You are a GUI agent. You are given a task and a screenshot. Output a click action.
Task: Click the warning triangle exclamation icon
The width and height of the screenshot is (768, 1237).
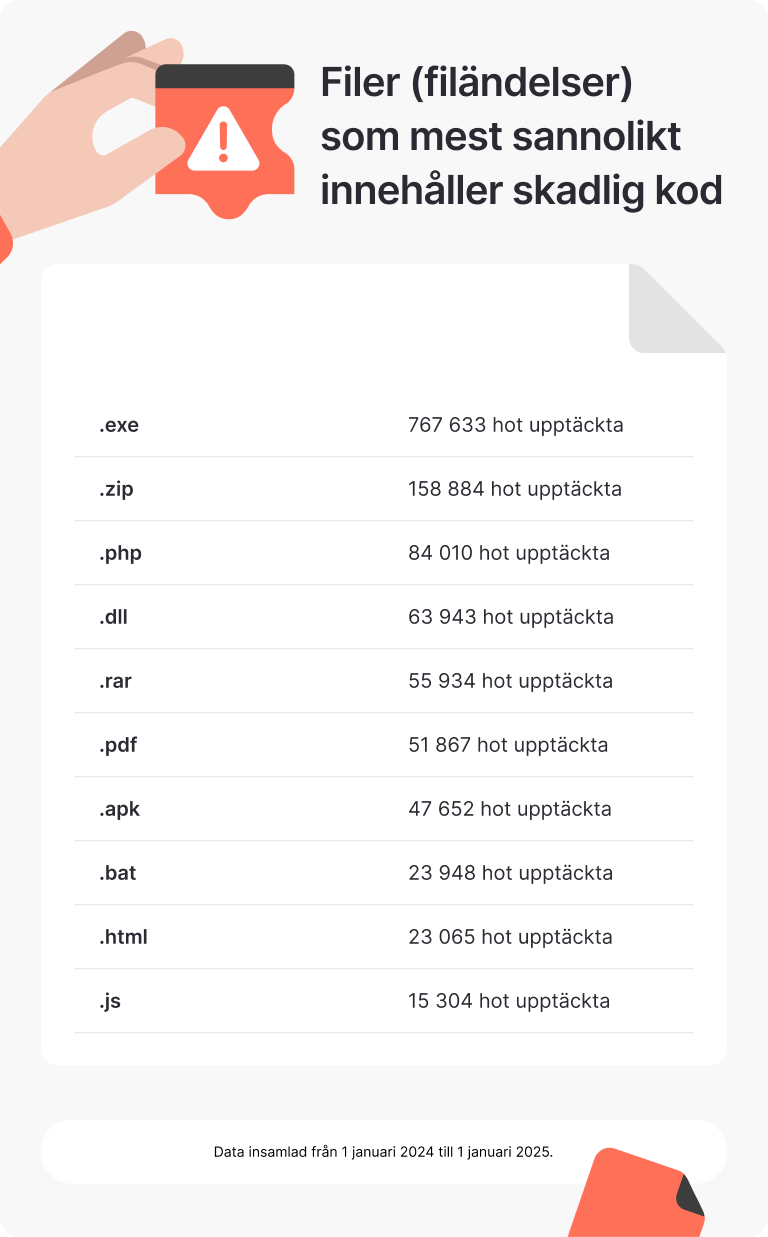[x=223, y=142]
